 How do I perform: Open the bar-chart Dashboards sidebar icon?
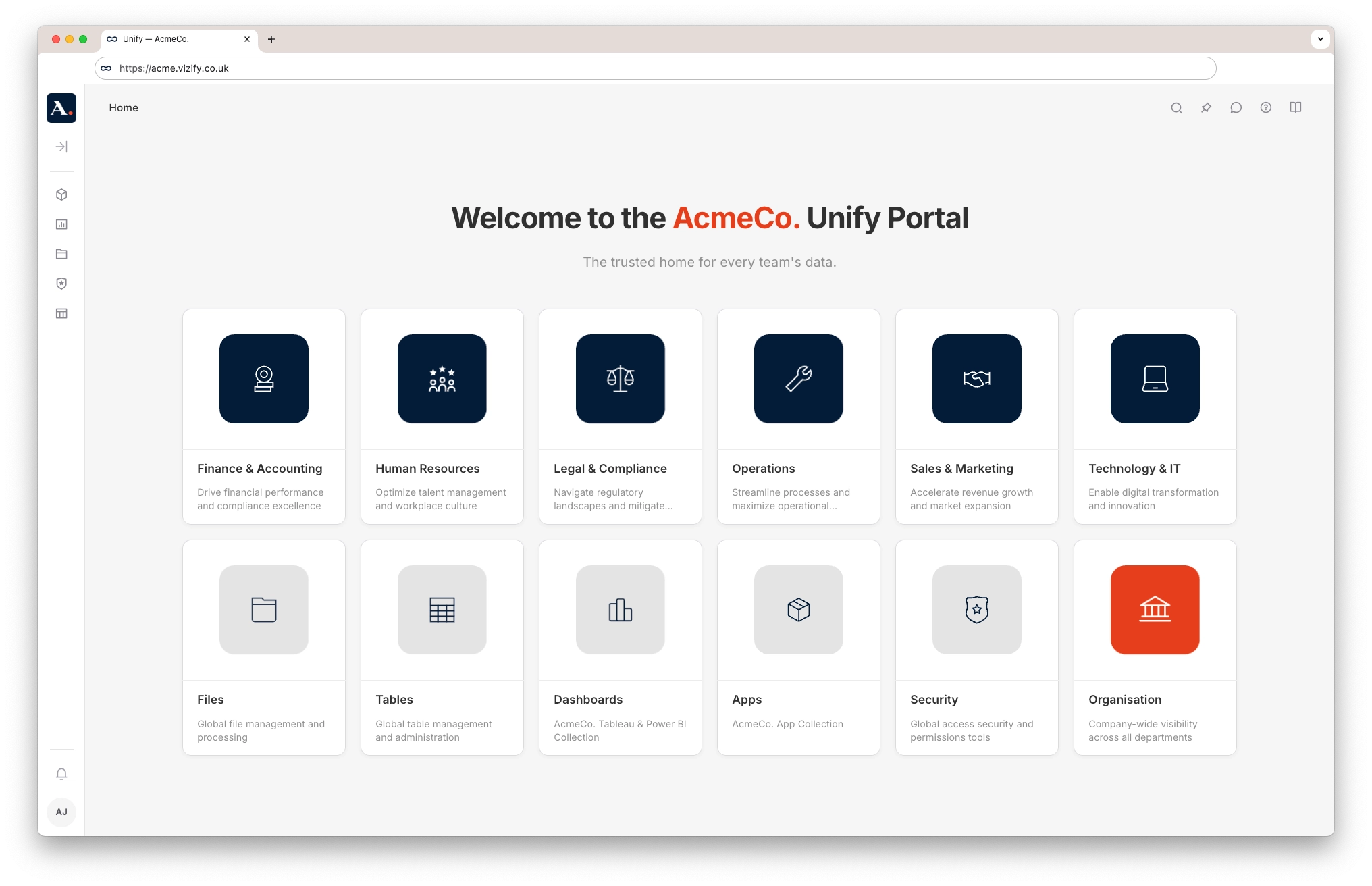pos(61,224)
